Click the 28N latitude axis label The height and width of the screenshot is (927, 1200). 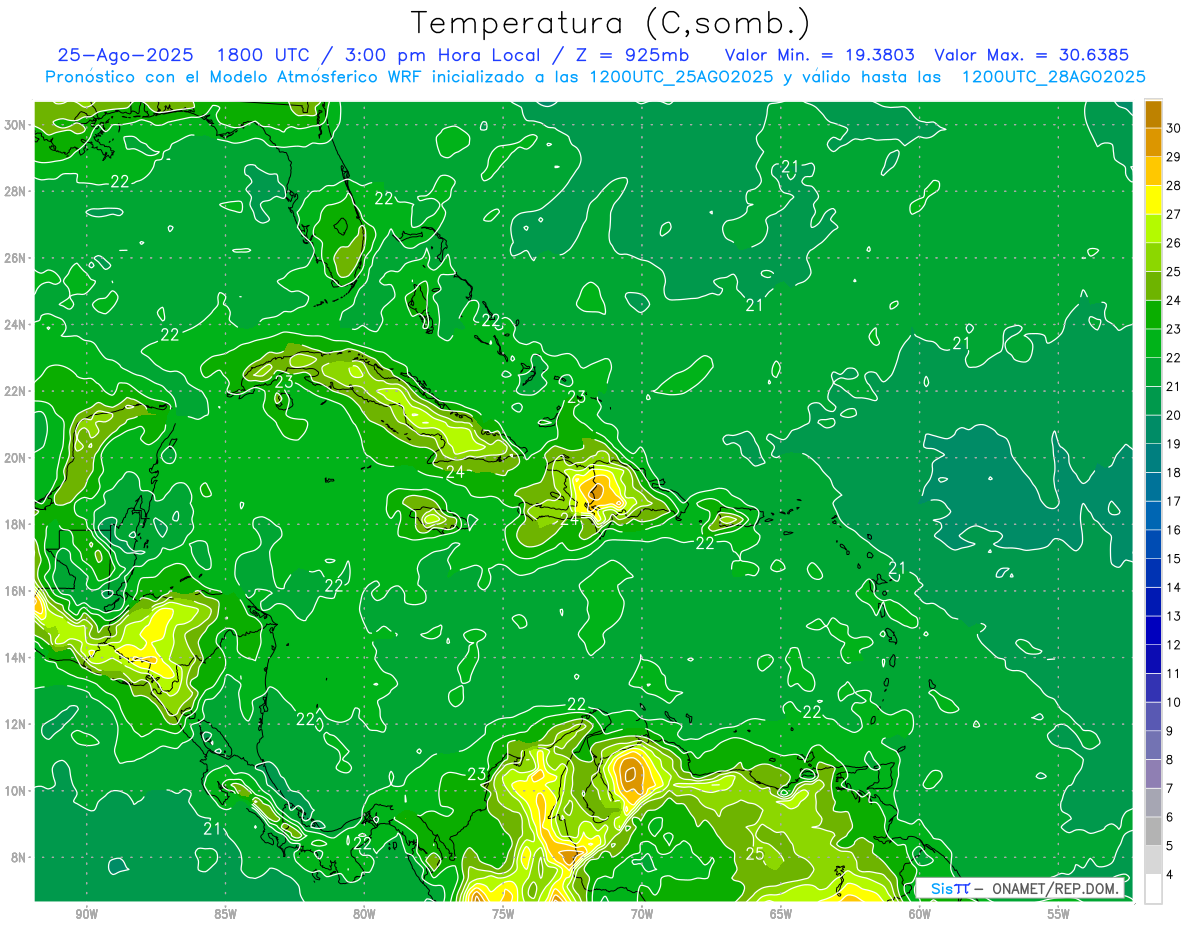15,191
